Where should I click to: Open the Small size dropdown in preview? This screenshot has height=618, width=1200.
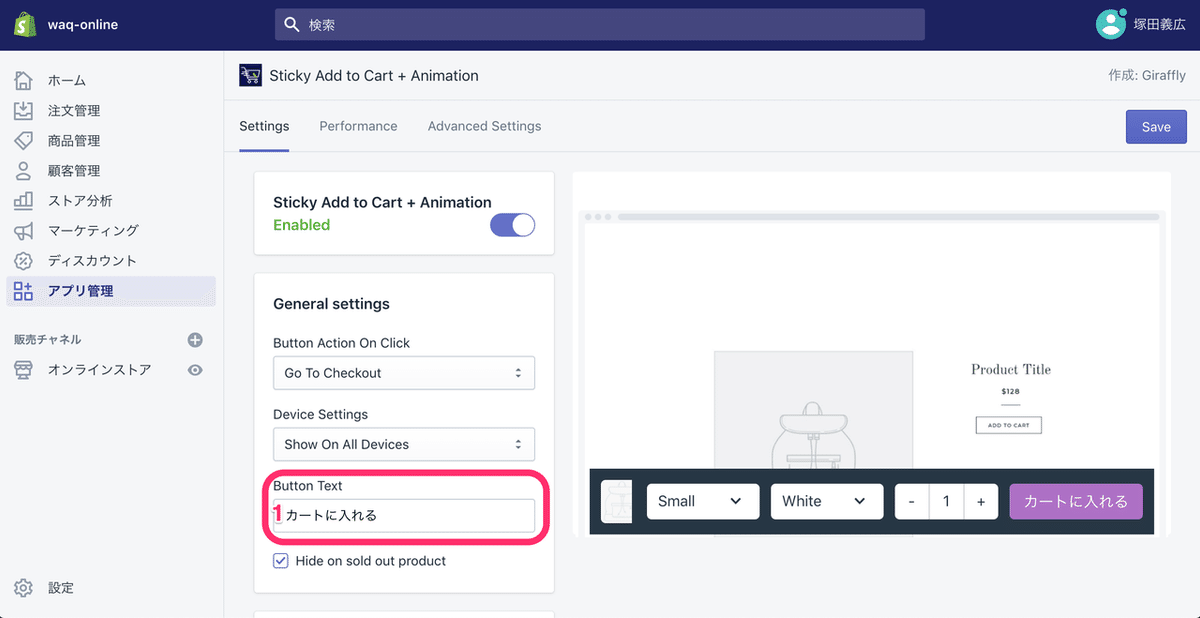701,501
